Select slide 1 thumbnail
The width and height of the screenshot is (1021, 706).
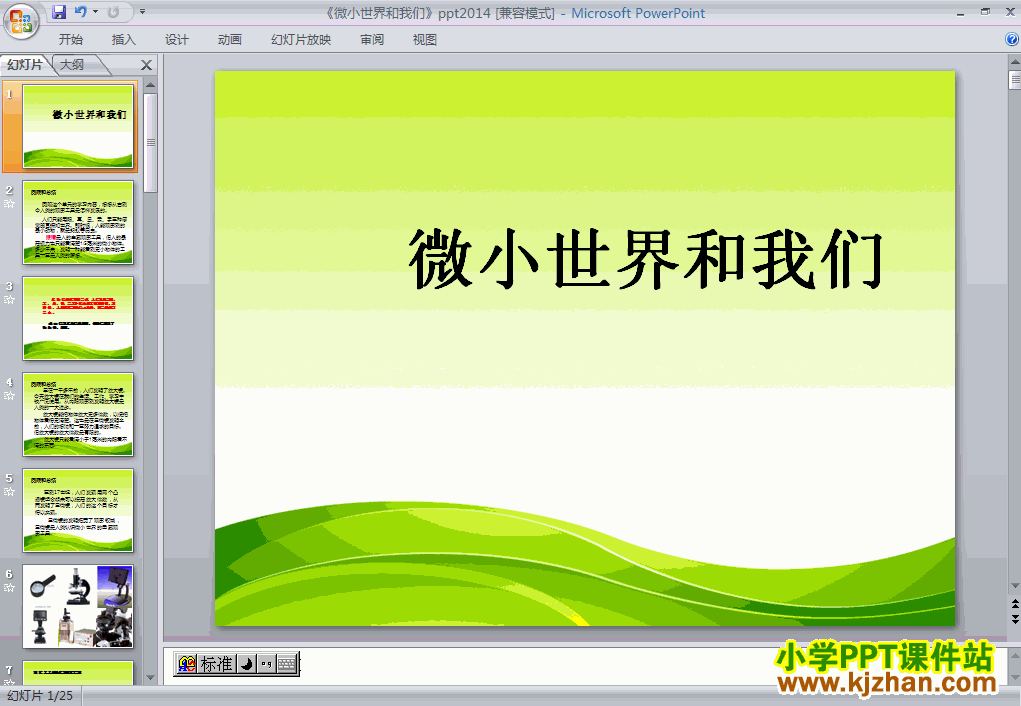(x=78, y=126)
